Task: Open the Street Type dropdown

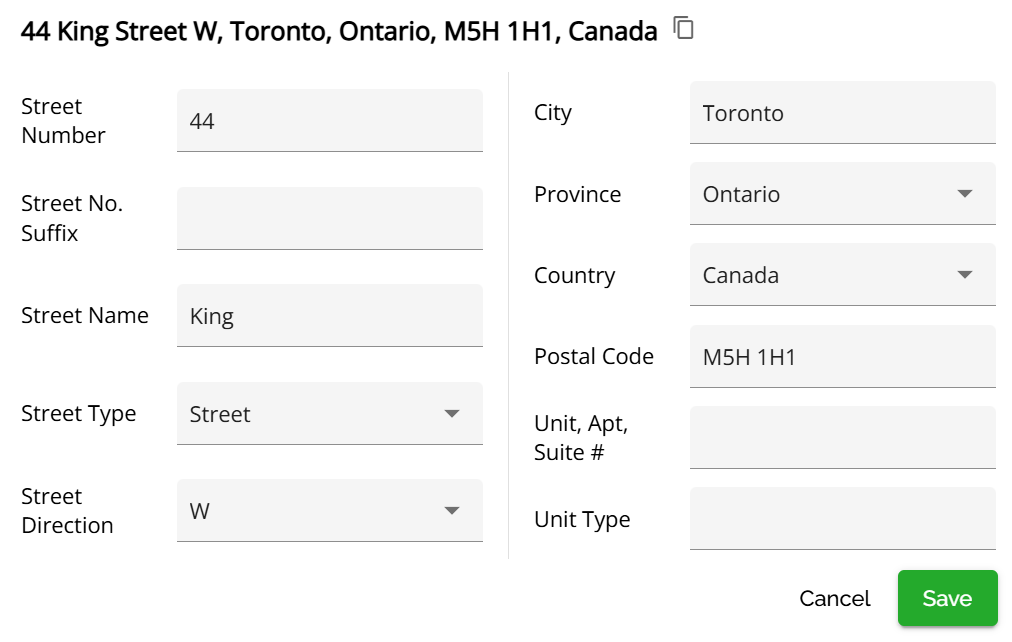Action: (x=329, y=413)
